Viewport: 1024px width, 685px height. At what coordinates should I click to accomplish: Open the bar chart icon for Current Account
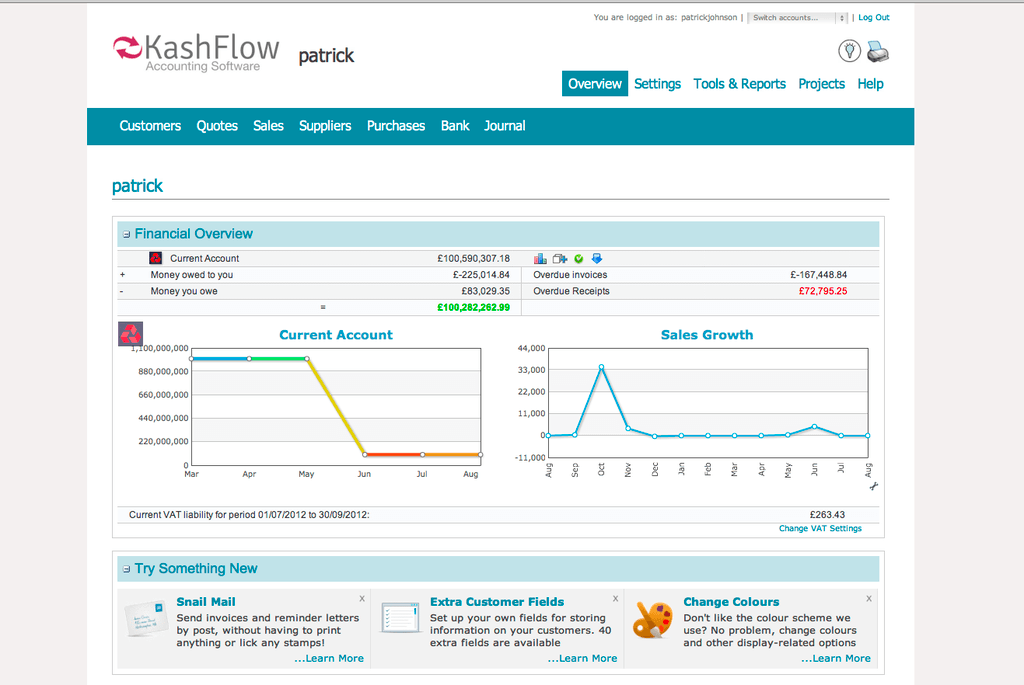tap(541, 259)
